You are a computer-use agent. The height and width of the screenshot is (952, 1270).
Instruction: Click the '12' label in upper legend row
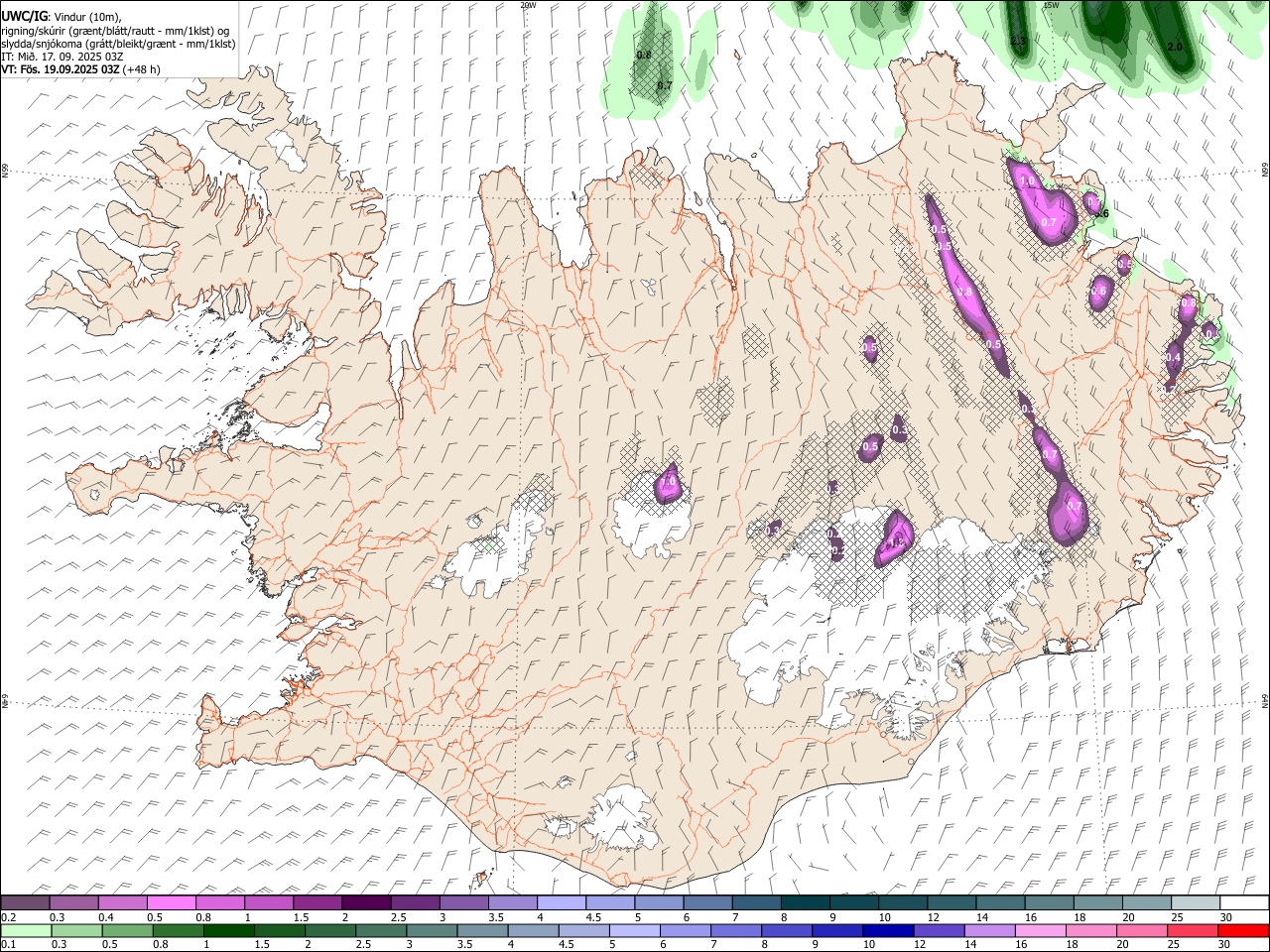(x=934, y=917)
